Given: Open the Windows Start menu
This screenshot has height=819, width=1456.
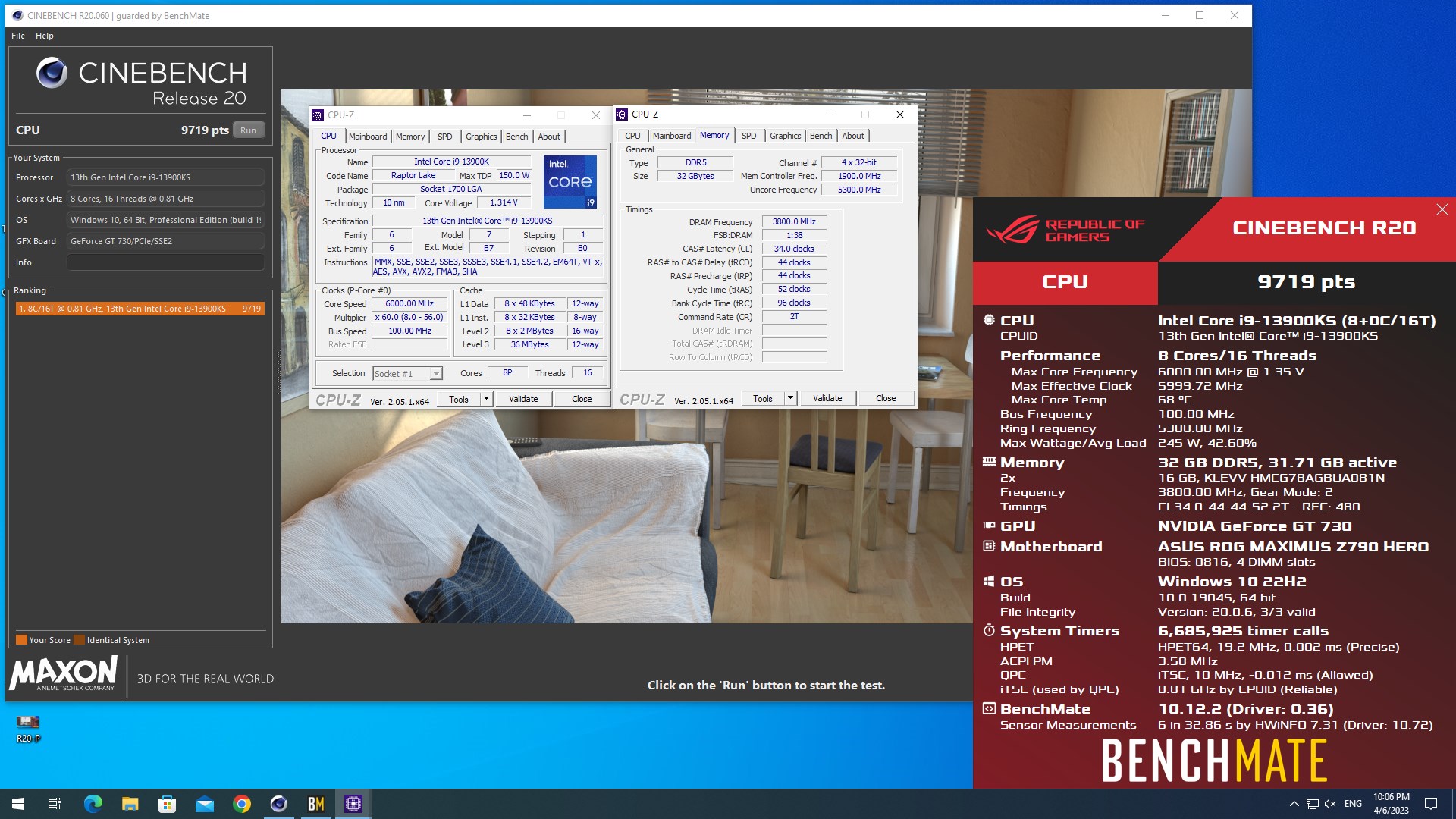Looking at the screenshot, I should click(x=18, y=804).
